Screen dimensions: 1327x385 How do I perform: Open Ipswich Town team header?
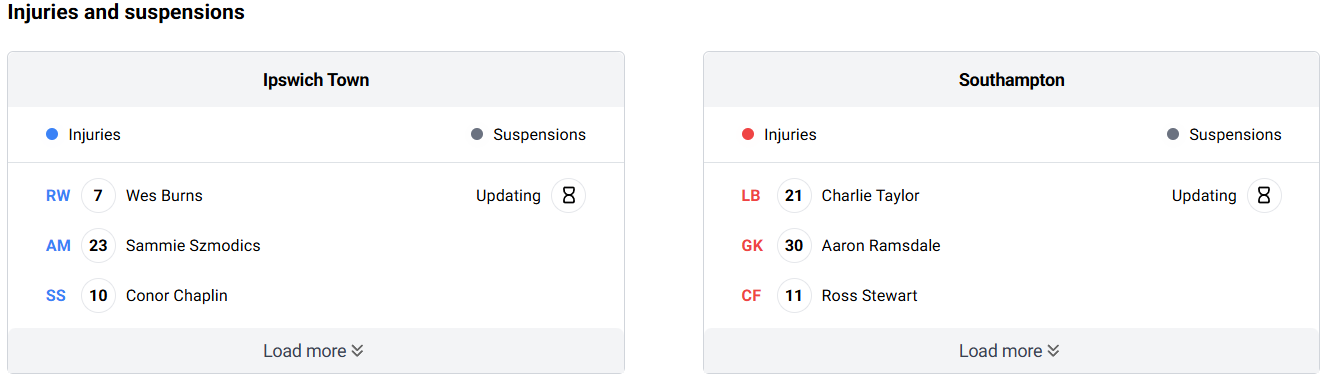(x=316, y=80)
